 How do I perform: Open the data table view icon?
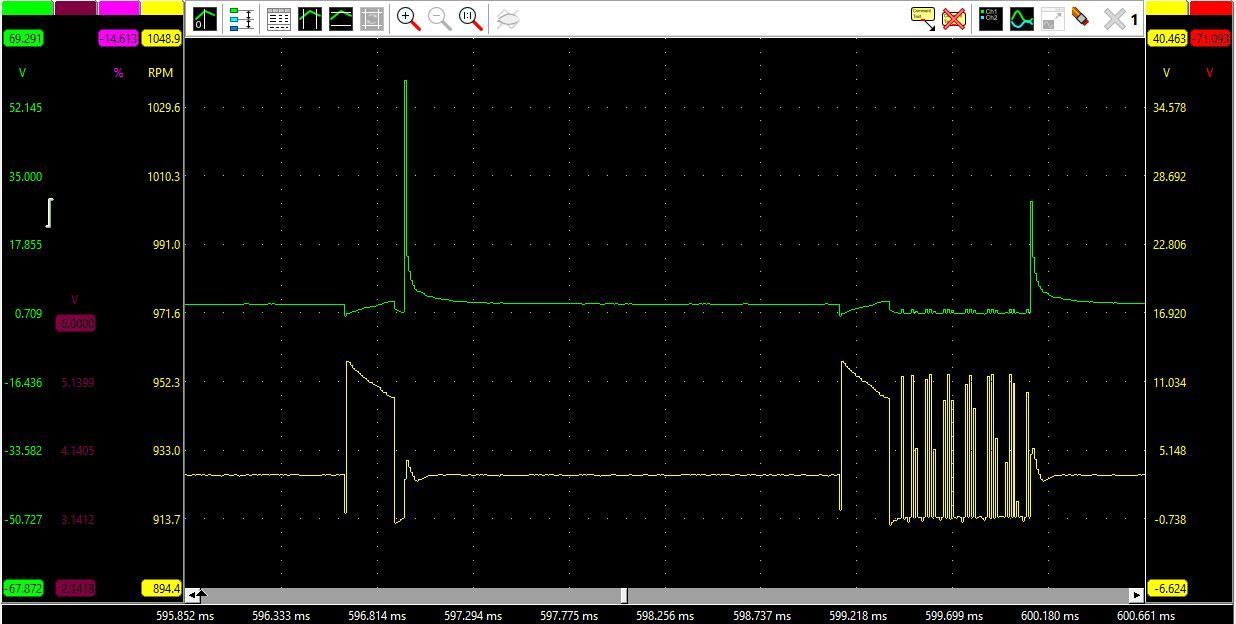pyautogui.click(x=279, y=18)
